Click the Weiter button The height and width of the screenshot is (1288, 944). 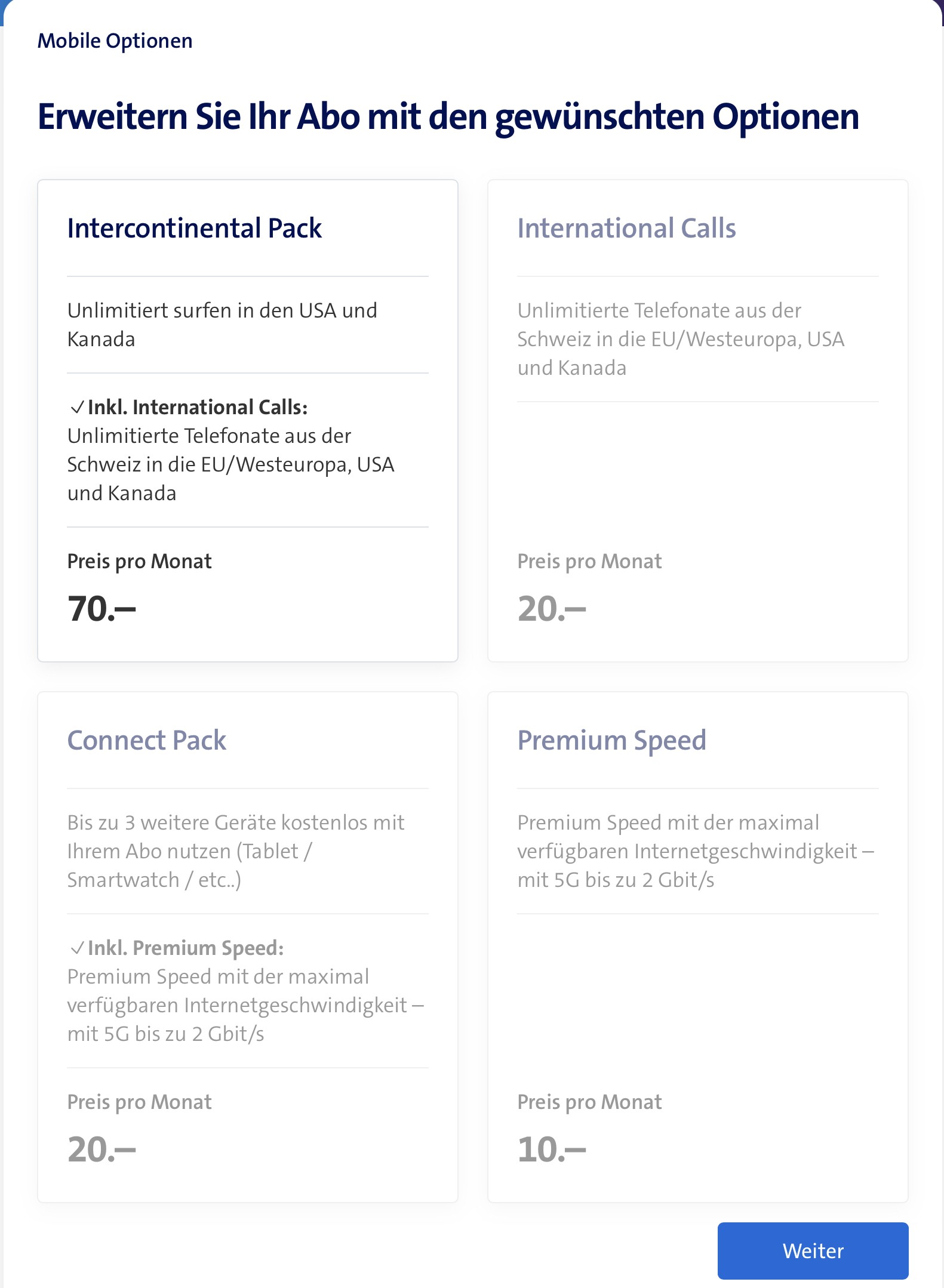[812, 1250]
